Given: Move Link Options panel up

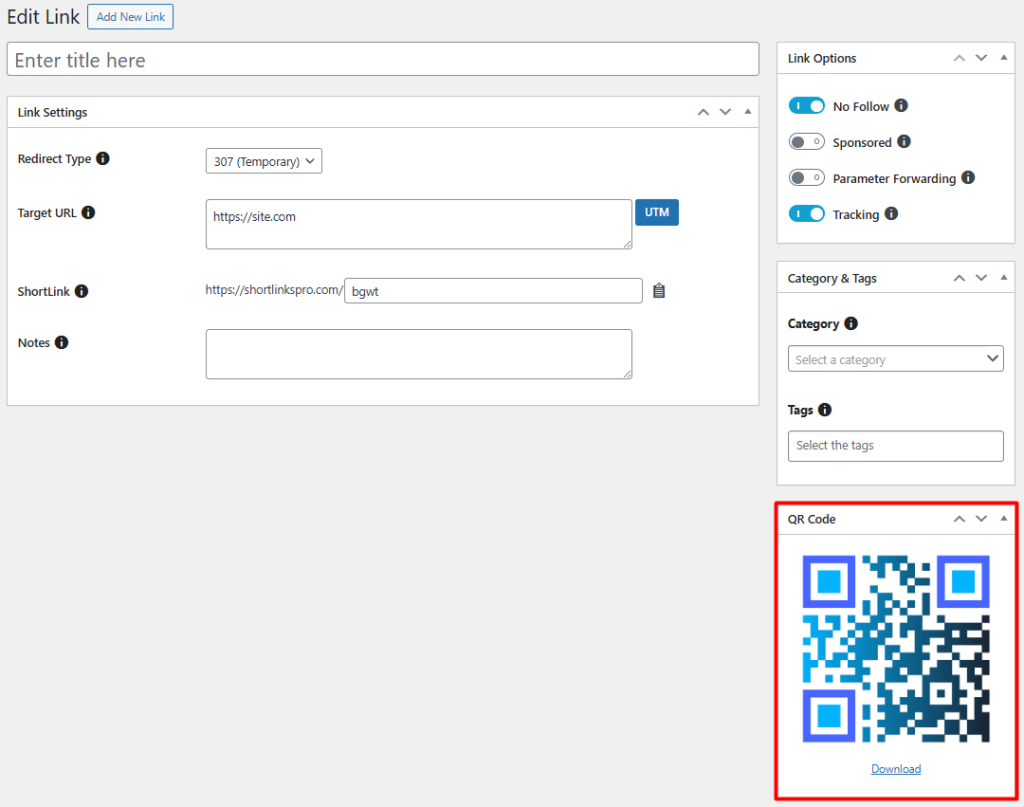Looking at the screenshot, I should point(959,58).
